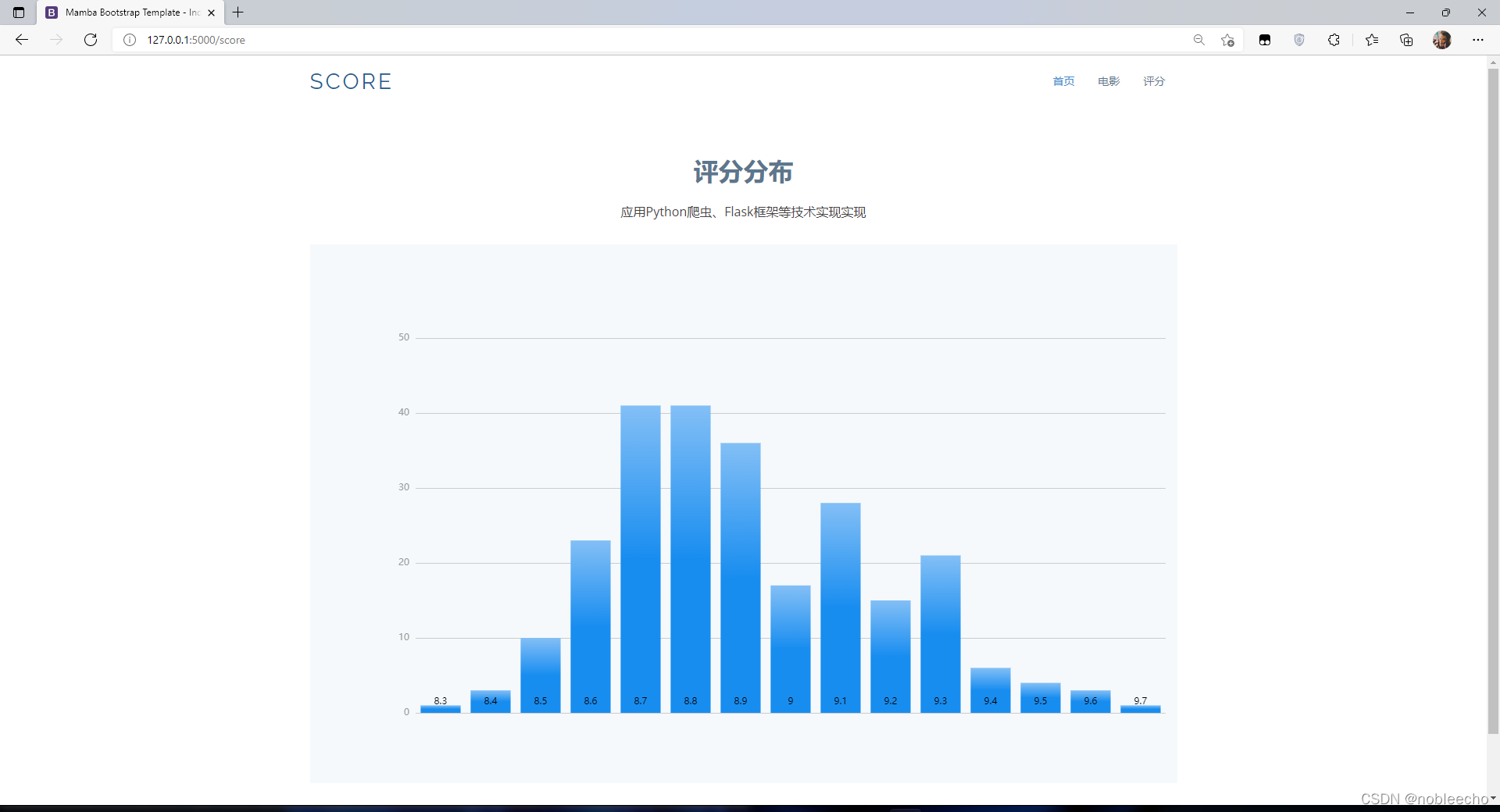Open the tracking prevention shield
Viewport: 1500px width, 812px height.
point(1299,40)
